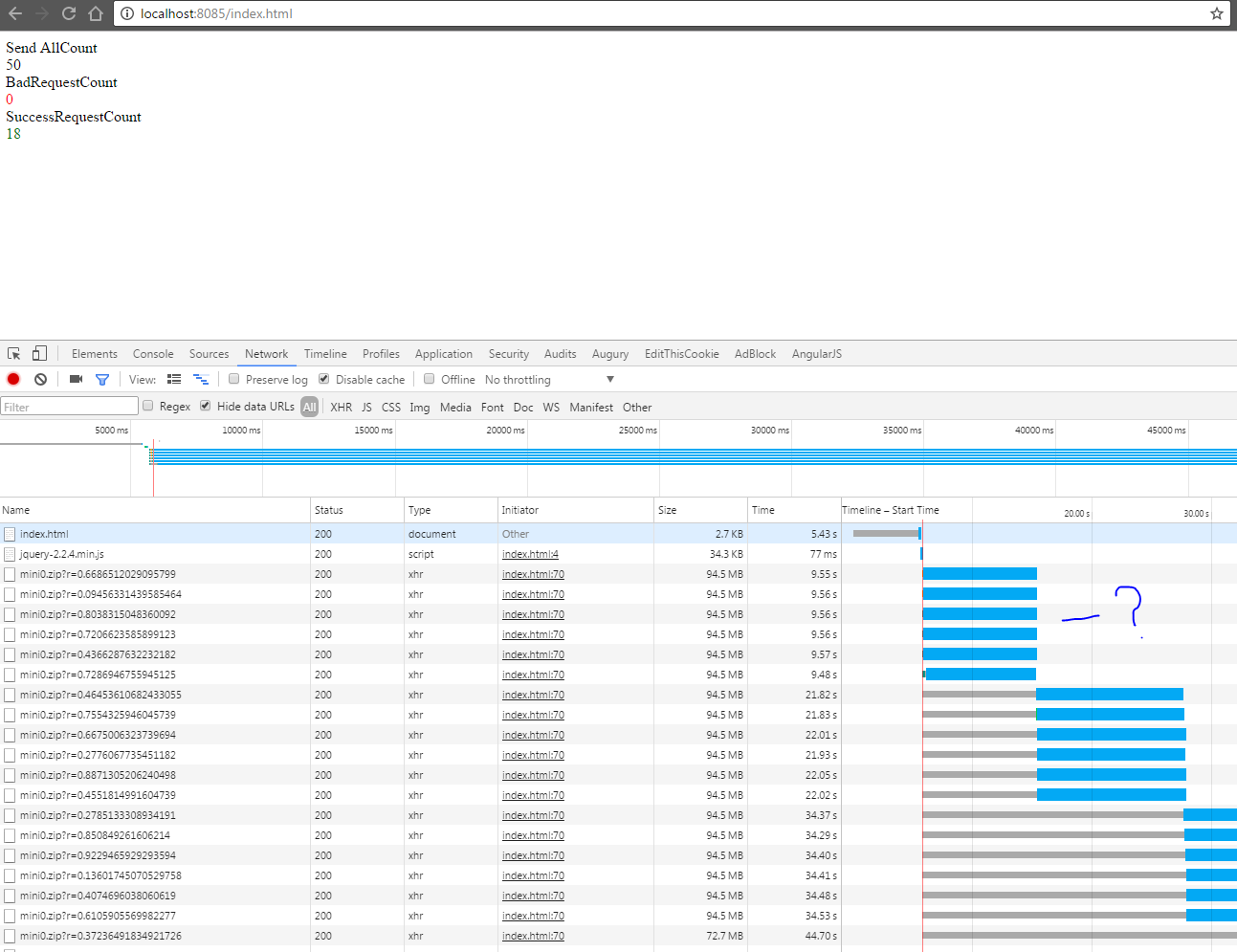Select request mini0.zip?r=0.09456331439585464
Image resolution: width=1237 pixels, height=952 pixels.
point(100,594)
